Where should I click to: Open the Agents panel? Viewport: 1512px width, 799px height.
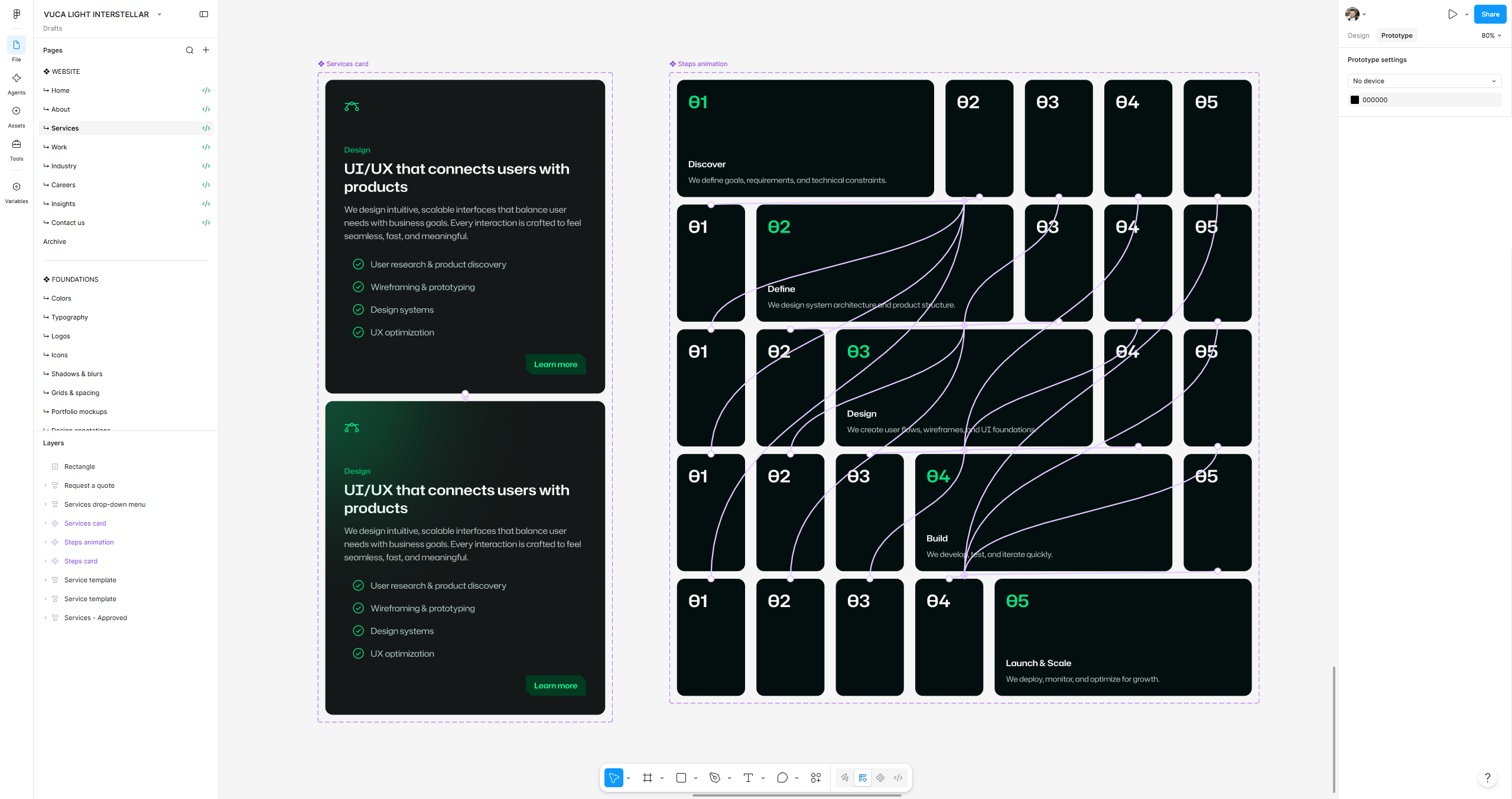(17, 83)
